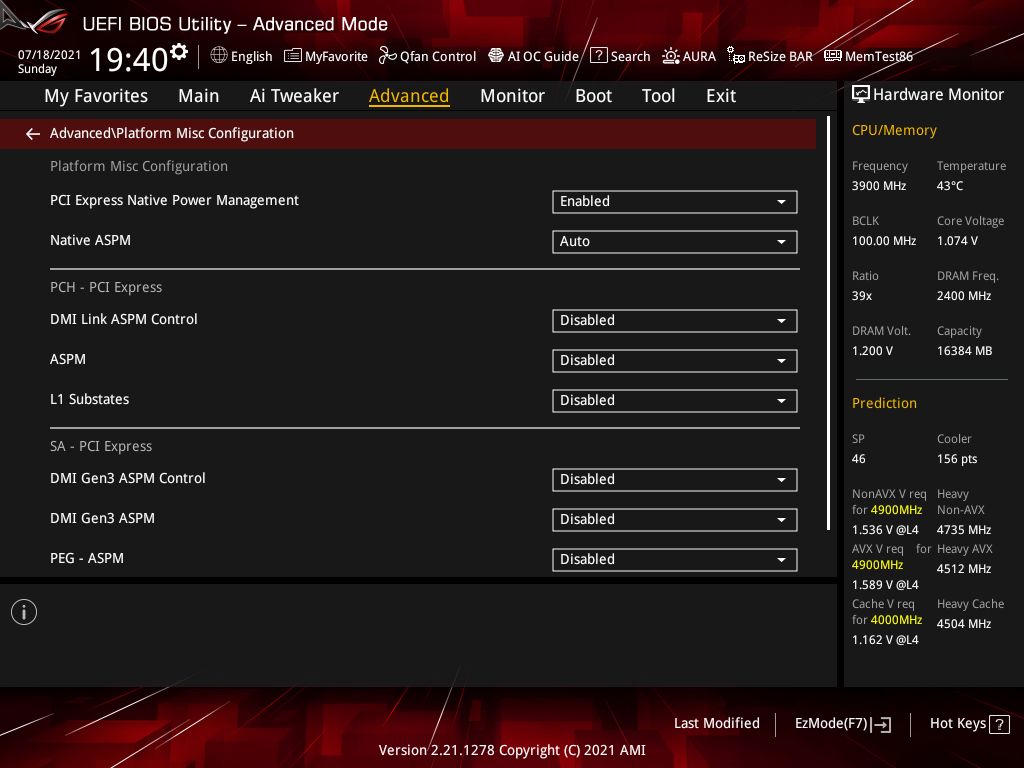The width and height of the screenshot is (1024, 768).
Task: Open the DMI Link ASPM Control dropdown
Action: click(x=674, y=320)
